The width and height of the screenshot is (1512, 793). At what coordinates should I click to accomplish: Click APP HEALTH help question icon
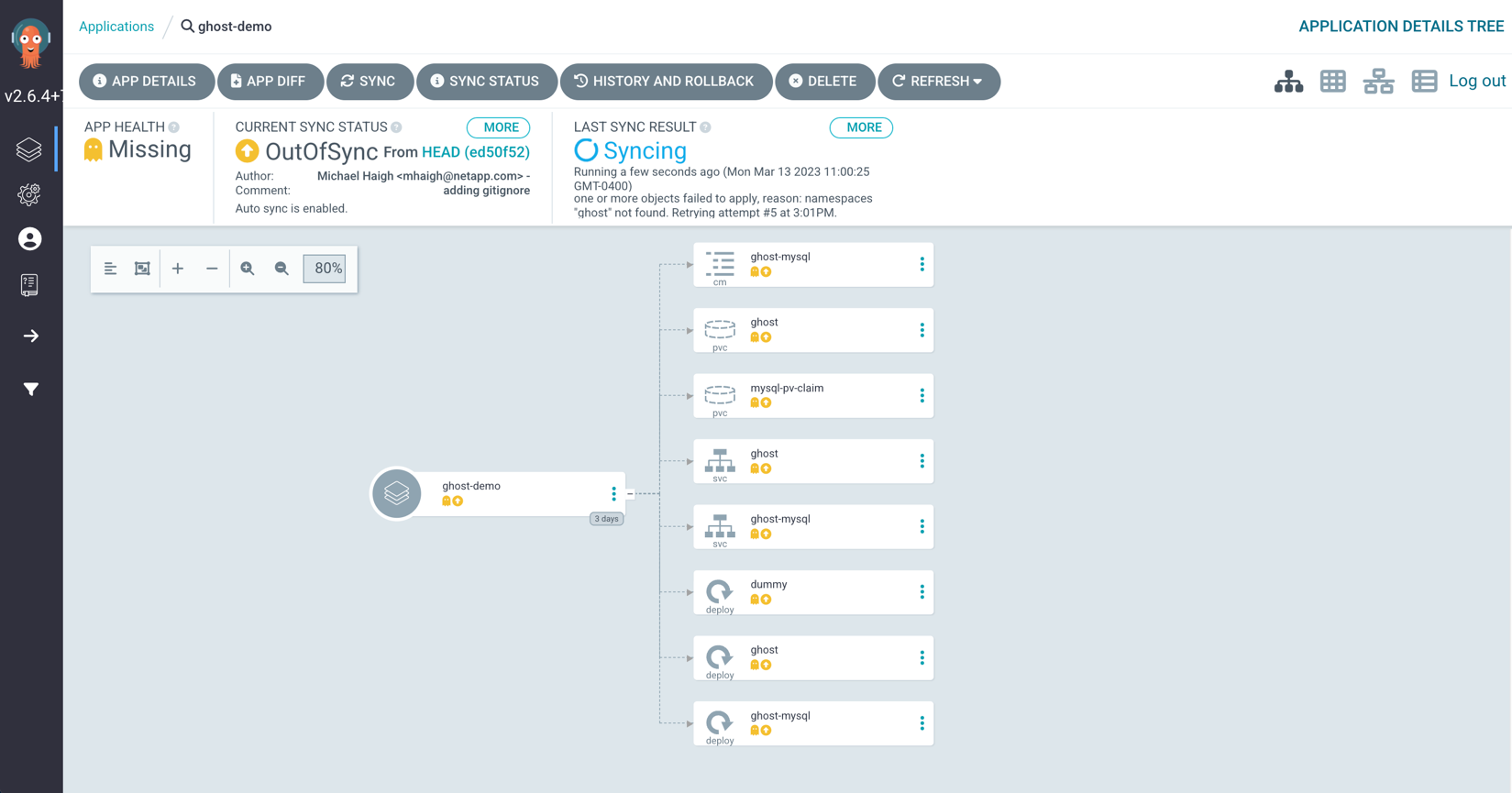(x=174, y=127)
